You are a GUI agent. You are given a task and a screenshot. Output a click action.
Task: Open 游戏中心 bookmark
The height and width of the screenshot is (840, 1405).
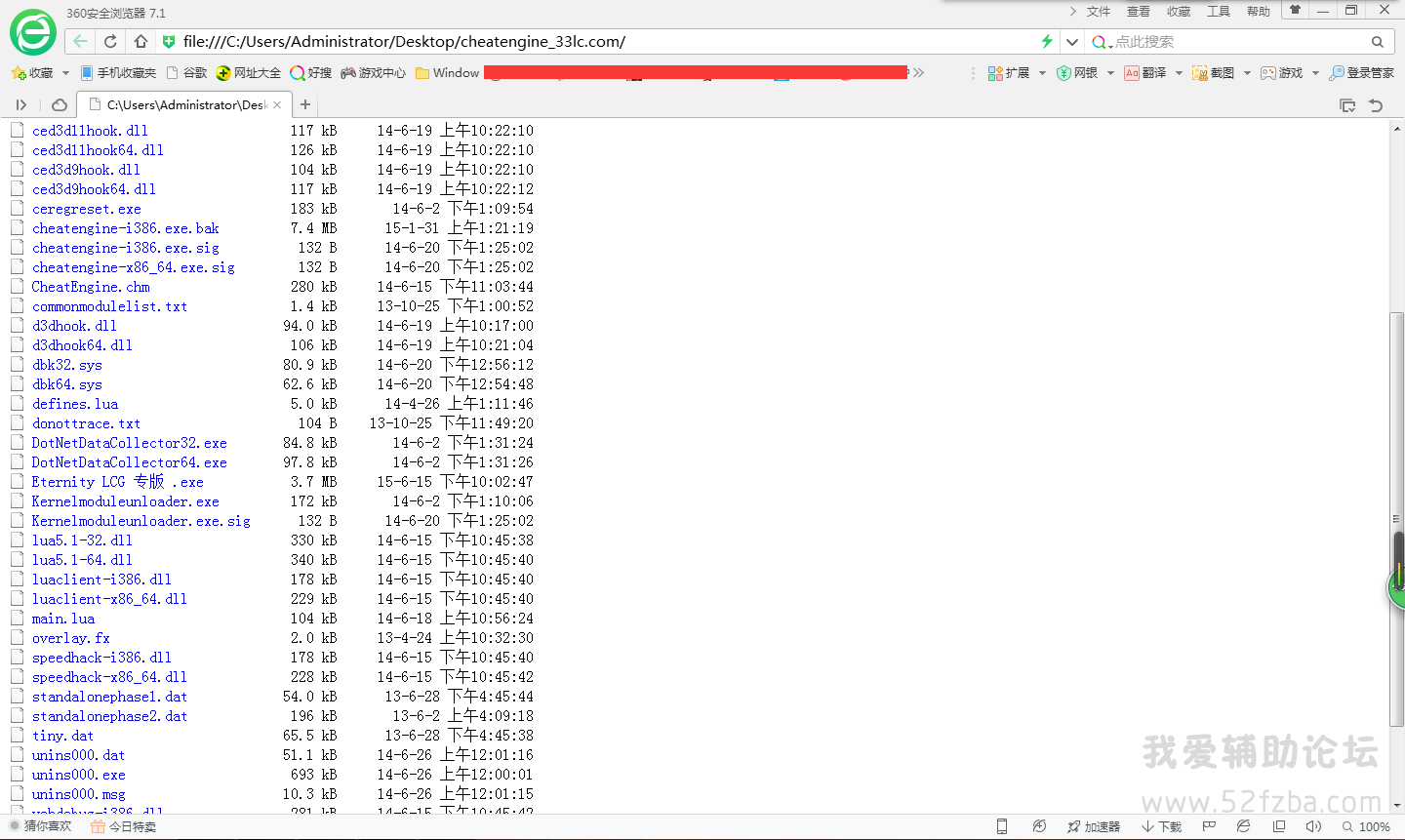click(x=374, y=73)
